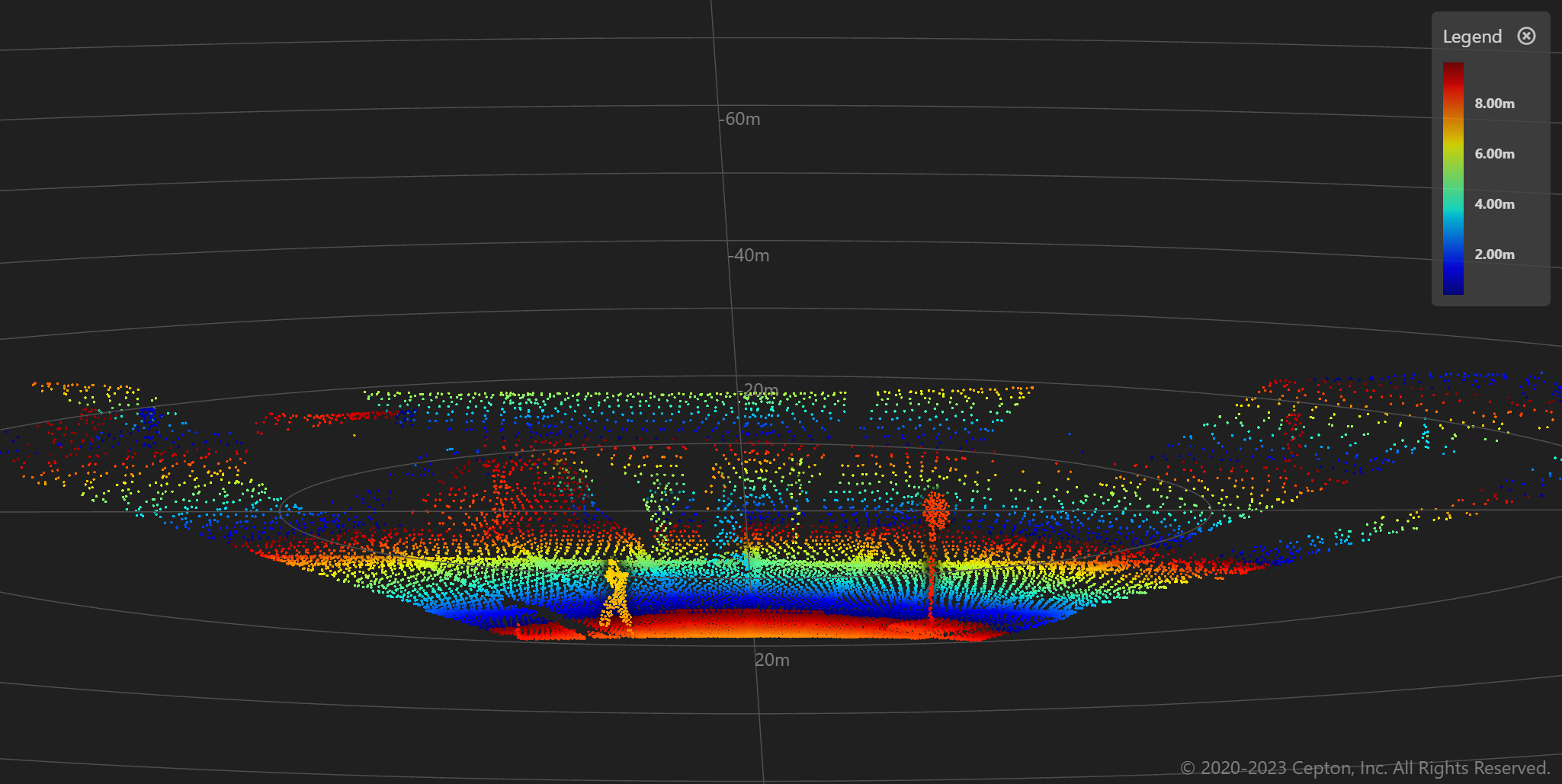Select the red pole with rounded top
1562x784 pixels.
pyautogui.click(x=935, y=512)
